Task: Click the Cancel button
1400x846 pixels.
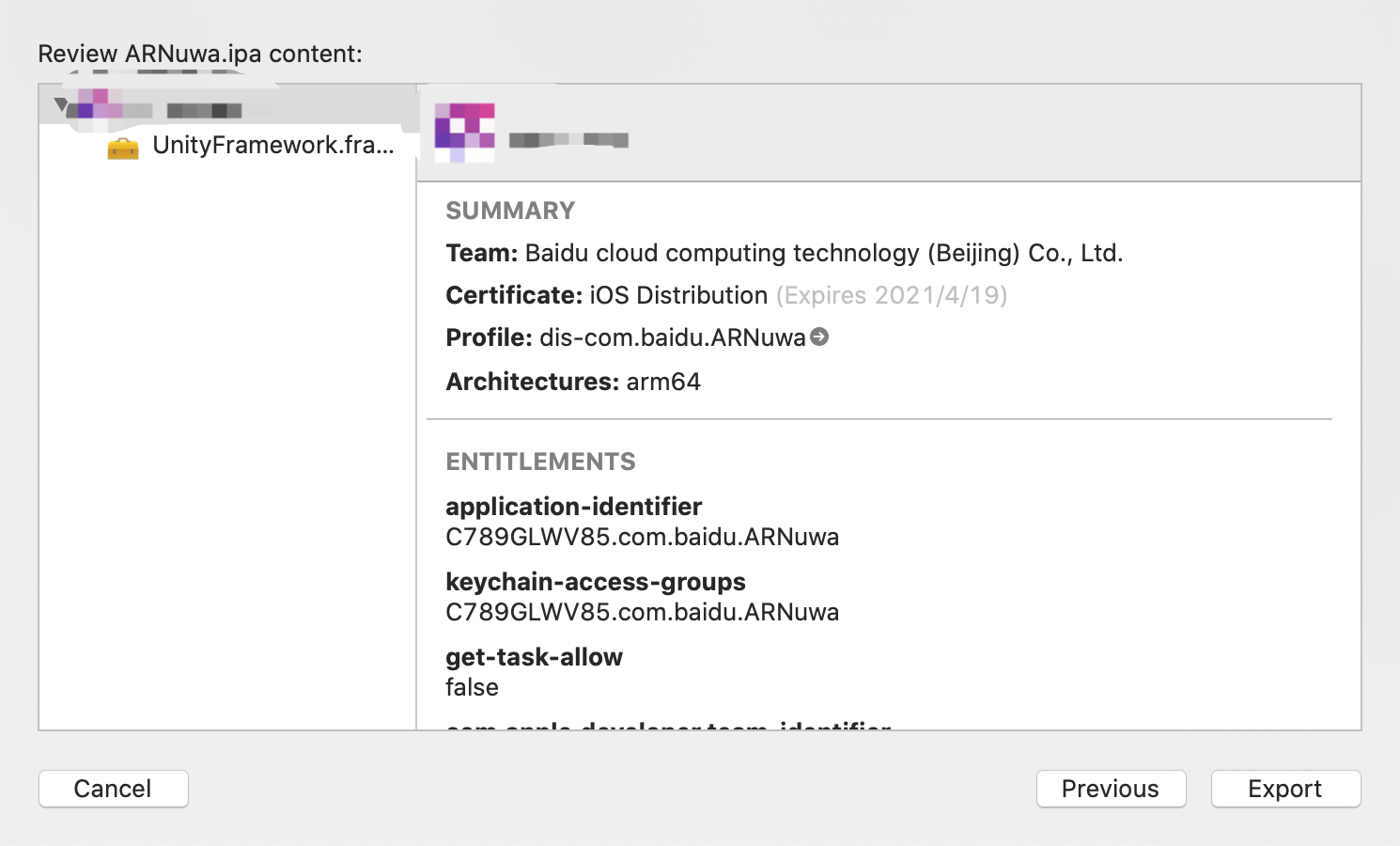Action: click(x=114, y=789)
